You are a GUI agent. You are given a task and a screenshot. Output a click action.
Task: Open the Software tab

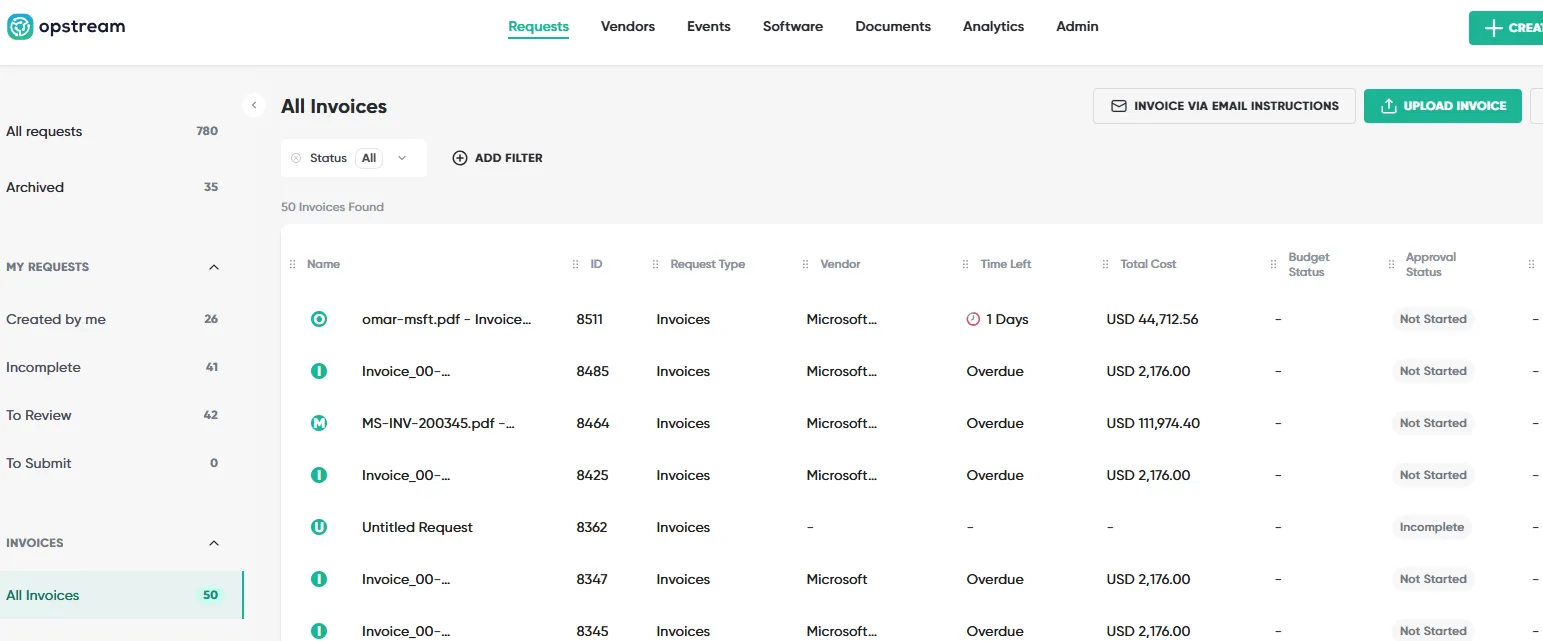pos(793,27)
